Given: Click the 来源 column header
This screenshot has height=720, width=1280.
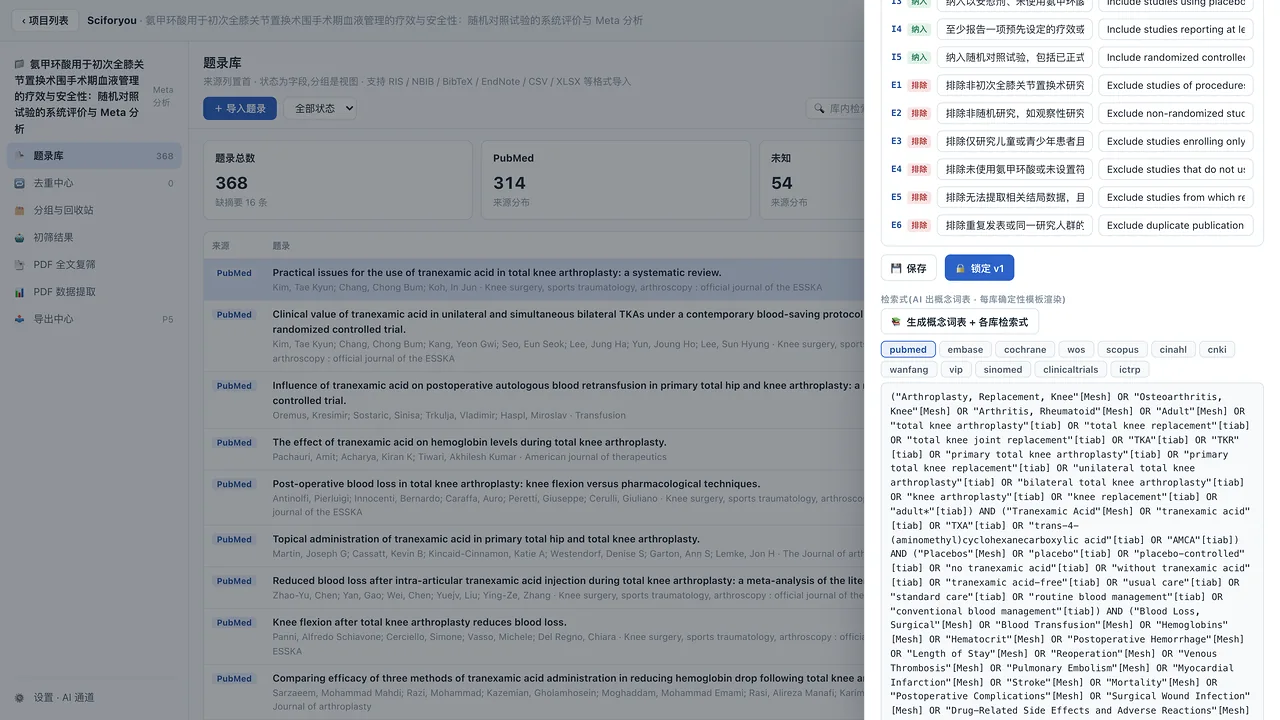Looking at the screenshot, I should 221,245.
